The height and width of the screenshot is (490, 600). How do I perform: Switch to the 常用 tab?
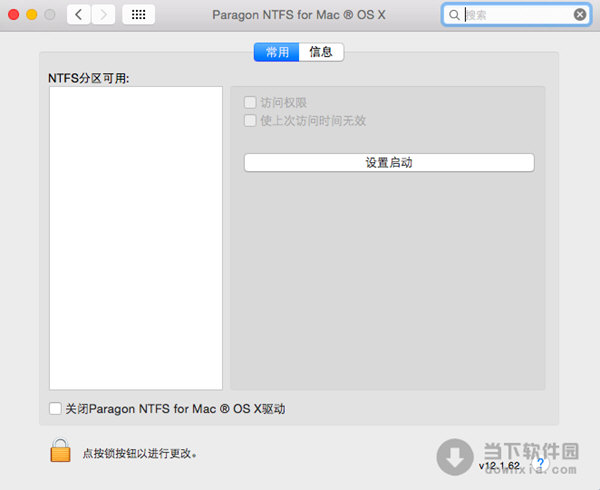tap(277, 52)
